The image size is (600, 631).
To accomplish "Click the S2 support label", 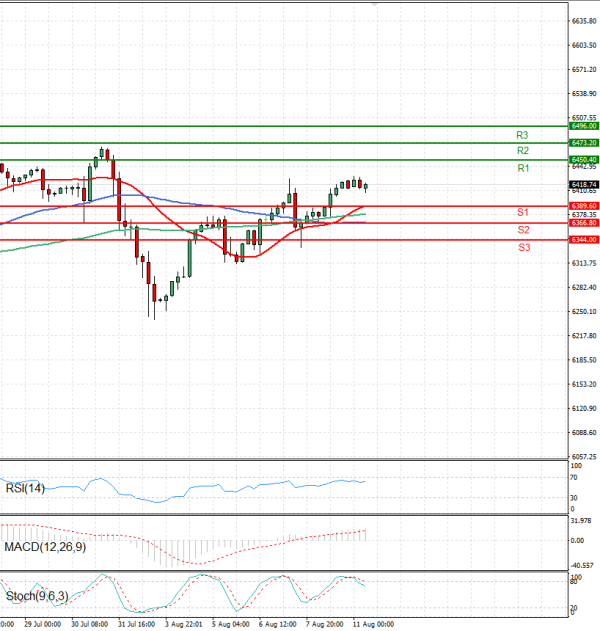I will [522, 230].
